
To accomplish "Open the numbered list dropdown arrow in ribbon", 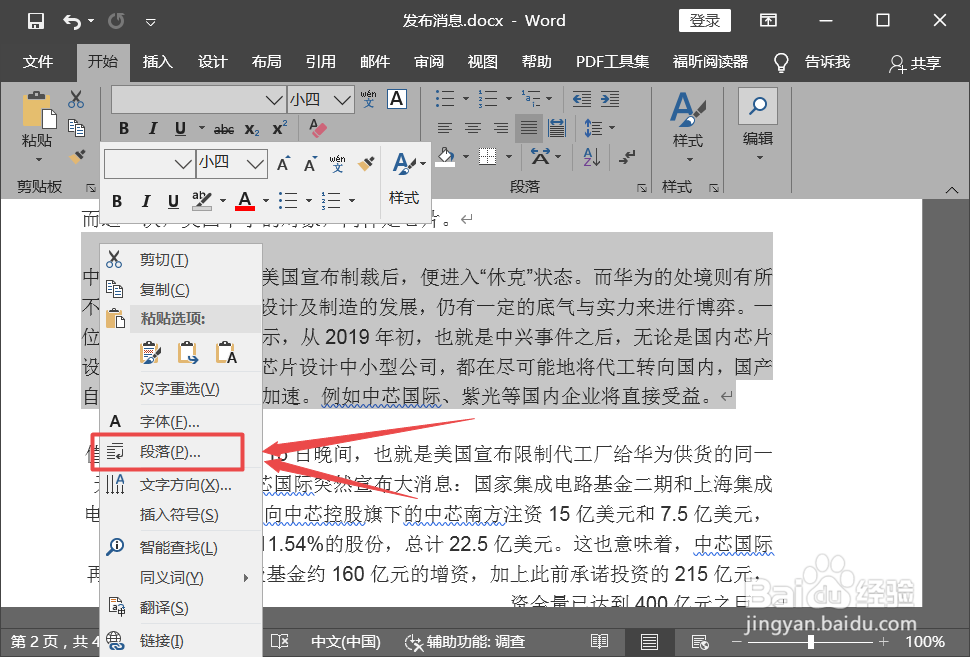I will click(509, 98).
